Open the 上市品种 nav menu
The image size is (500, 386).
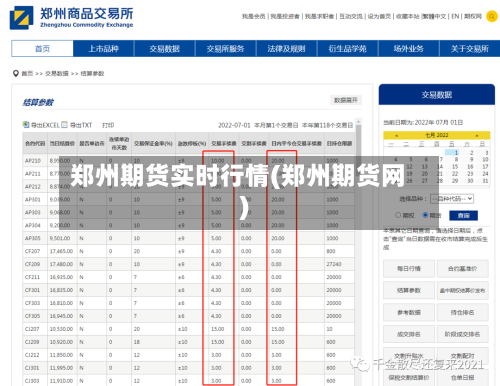(103, 49)
